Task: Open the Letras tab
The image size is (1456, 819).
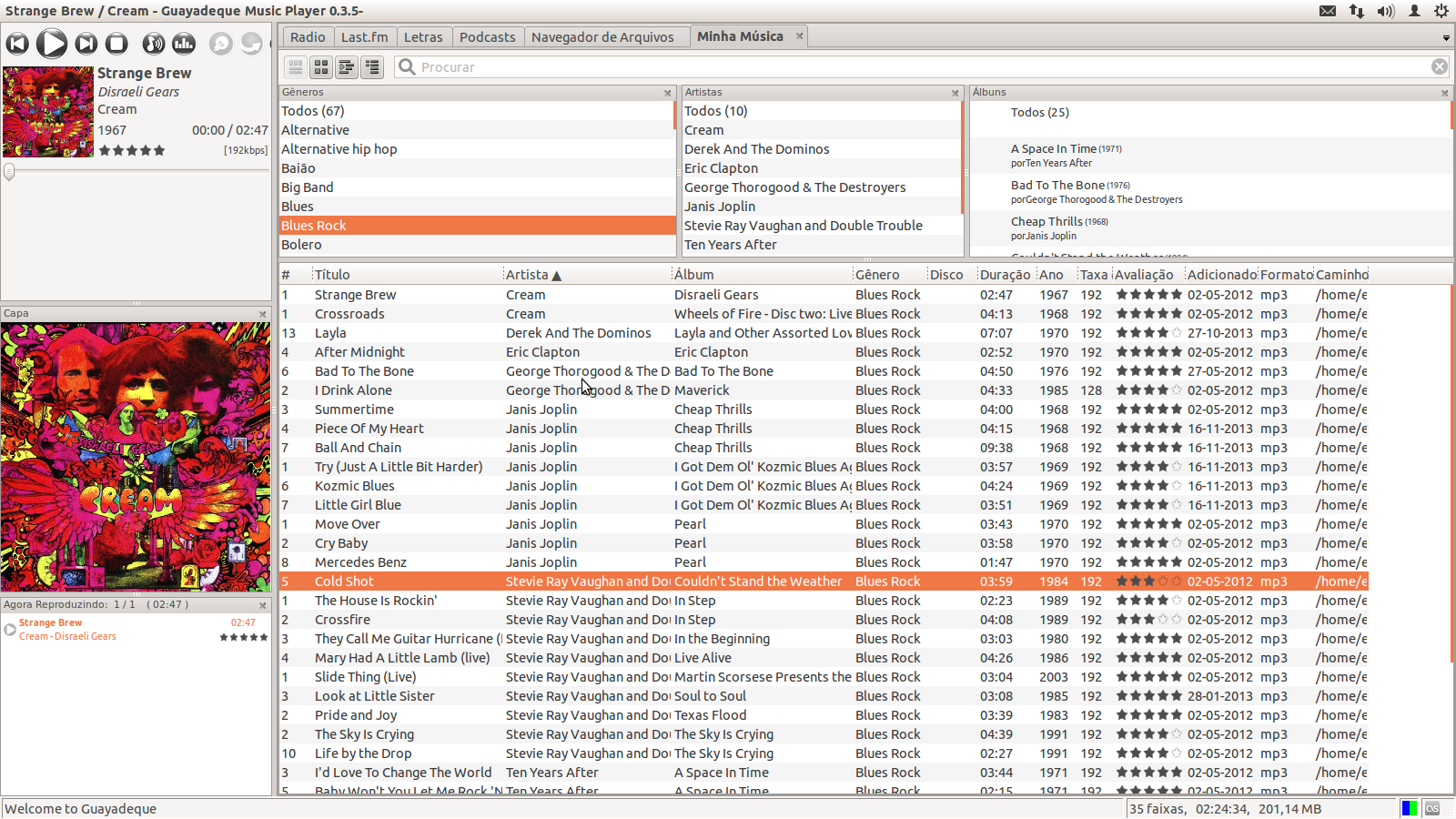Action: coord(423,37)
